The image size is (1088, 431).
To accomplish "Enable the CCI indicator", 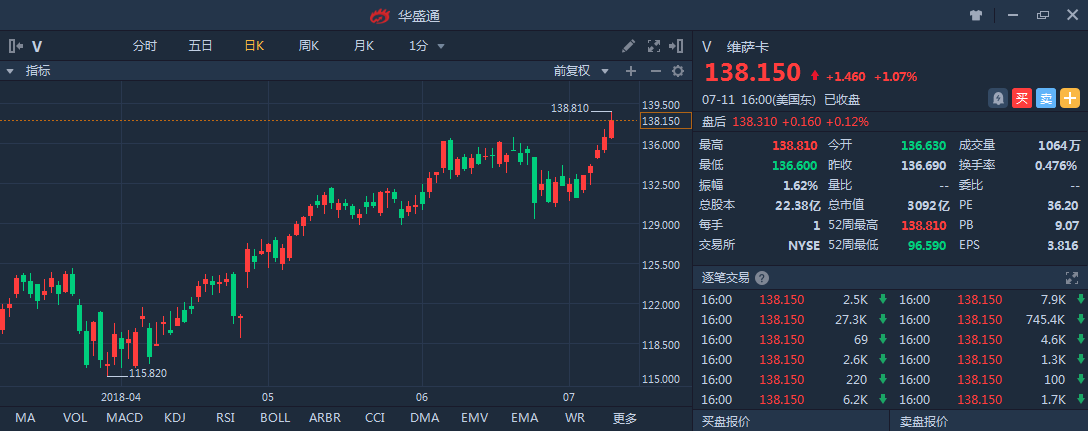I will coord(375,418).
